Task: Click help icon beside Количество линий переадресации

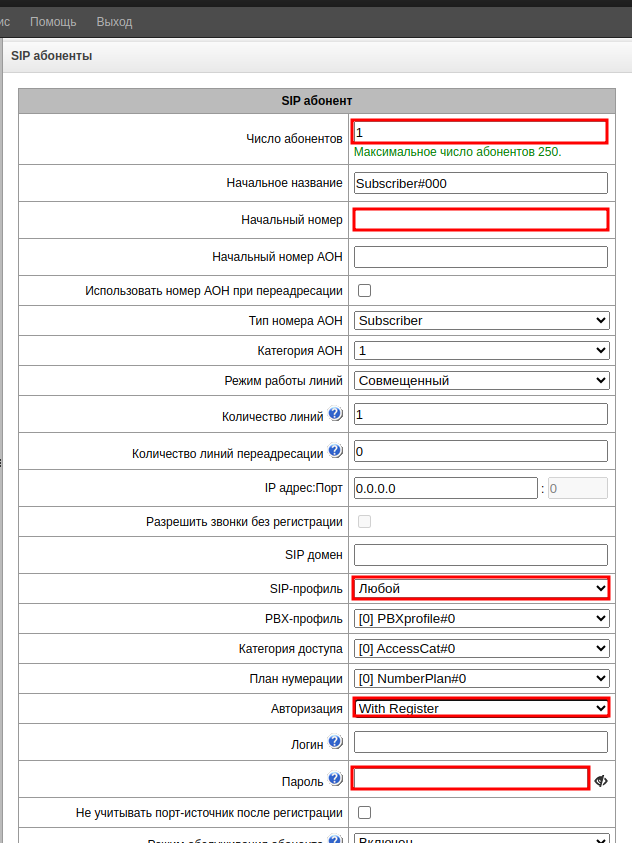Action: click(x=335, y=451)
